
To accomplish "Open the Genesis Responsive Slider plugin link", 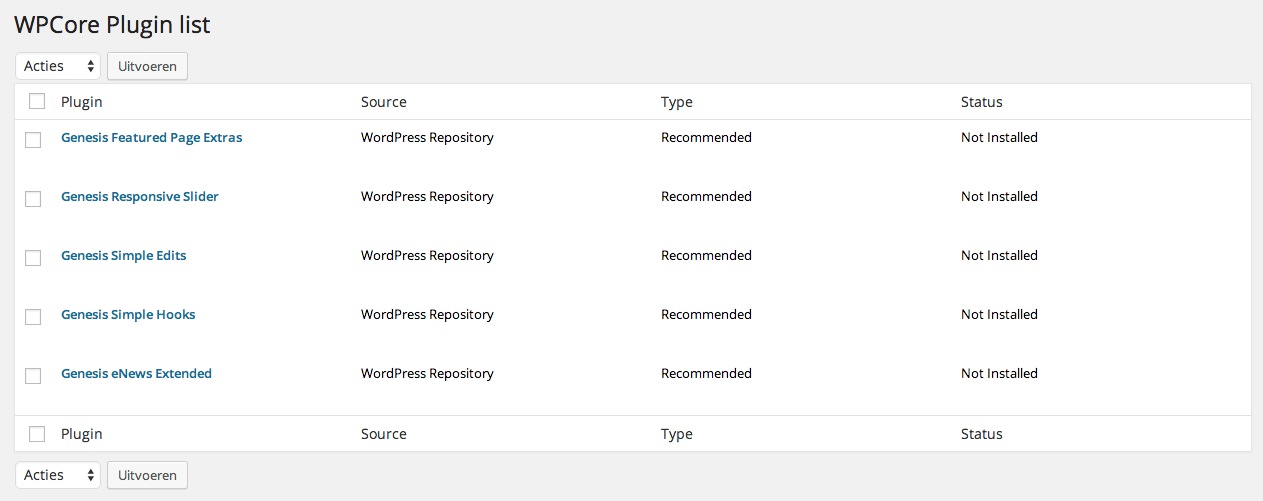I will pos(139,196).
